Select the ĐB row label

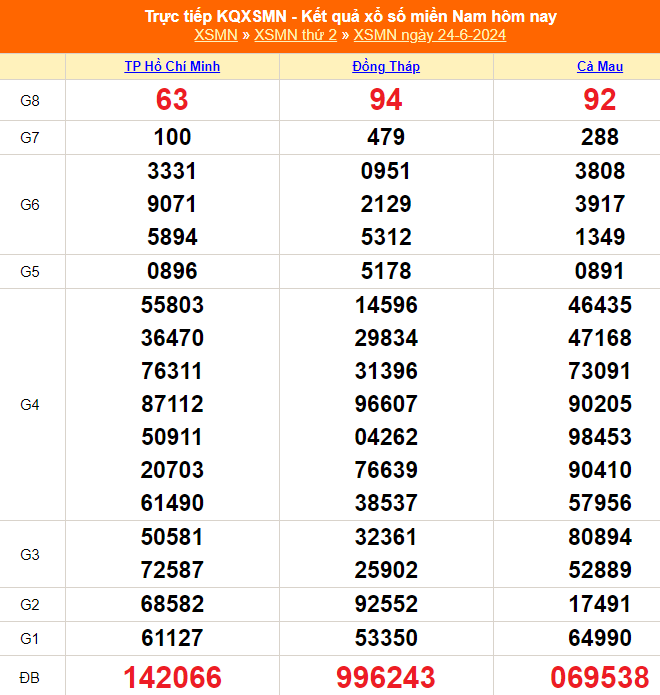[x=30, y=677]
